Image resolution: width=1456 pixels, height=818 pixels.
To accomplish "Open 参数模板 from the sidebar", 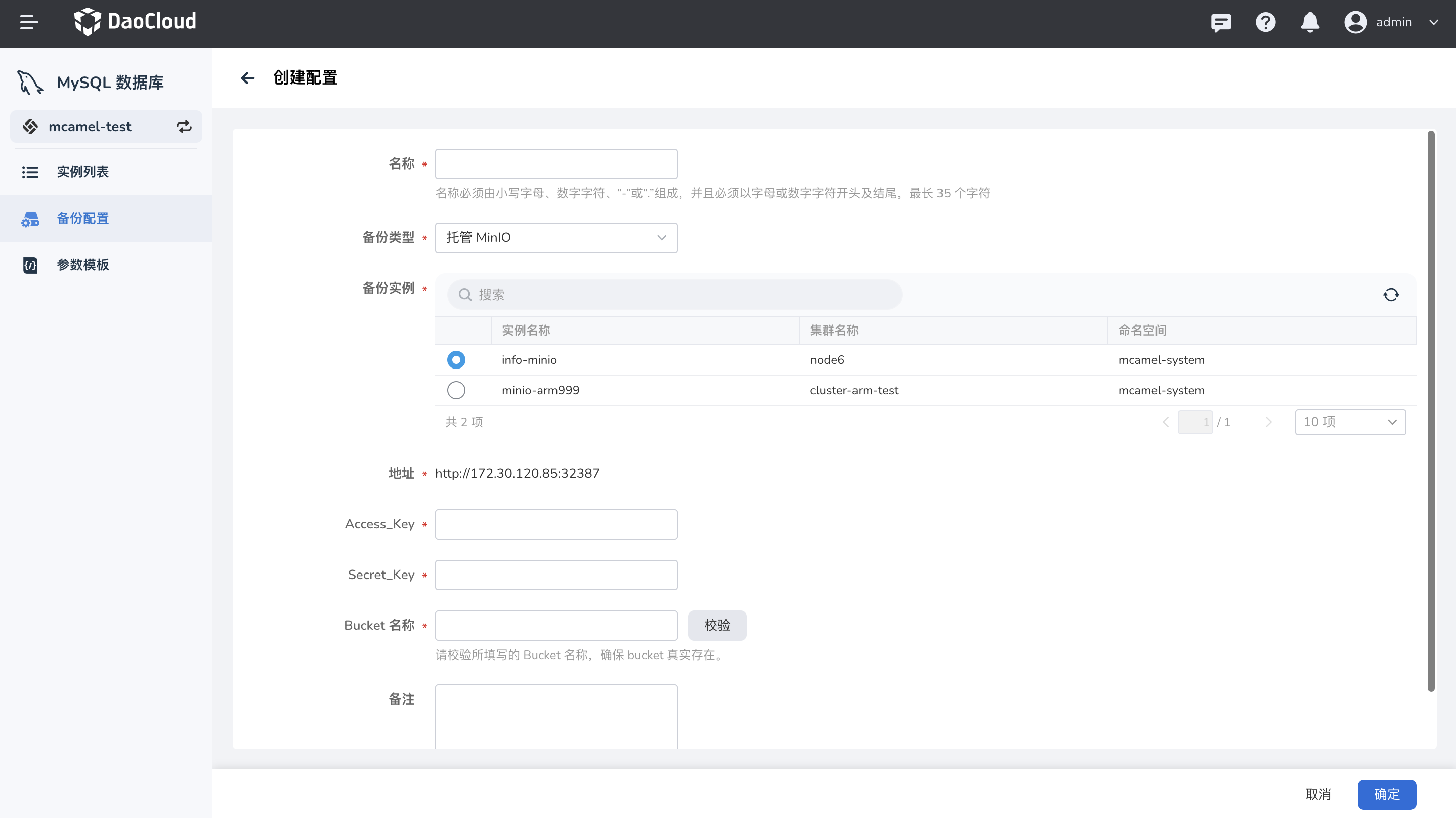I will click(x=82, y=265).
